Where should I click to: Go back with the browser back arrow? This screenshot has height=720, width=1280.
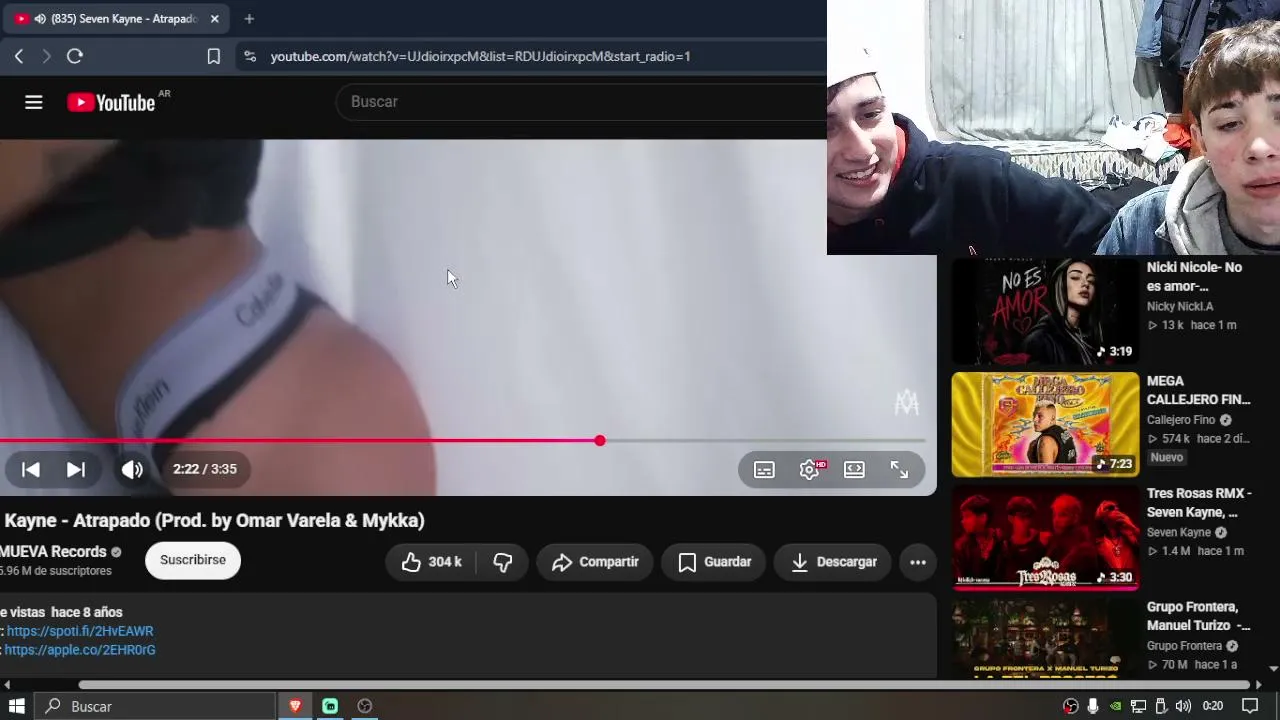point(19,57)
